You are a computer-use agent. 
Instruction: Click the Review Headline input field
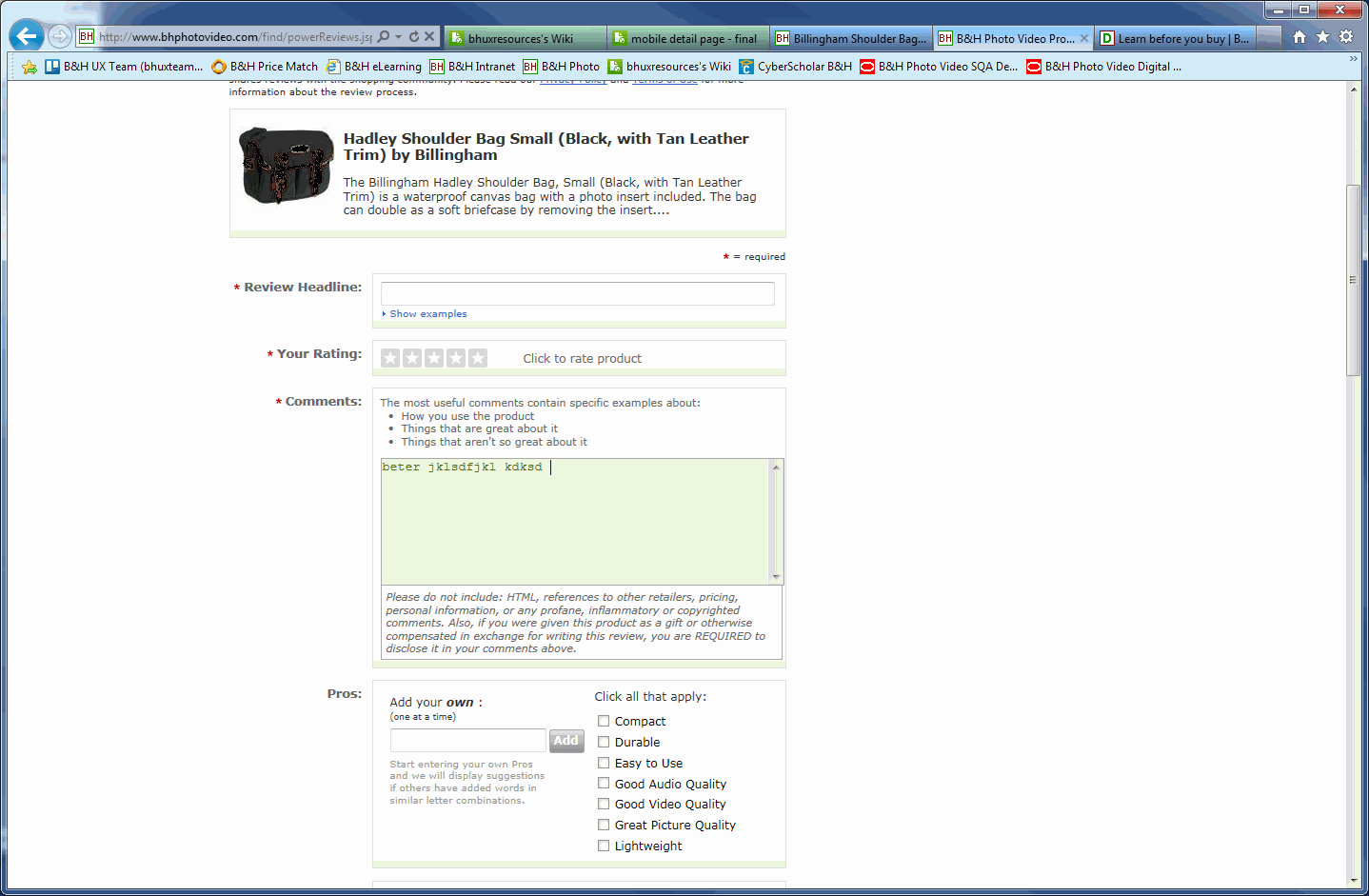point(577,293)
